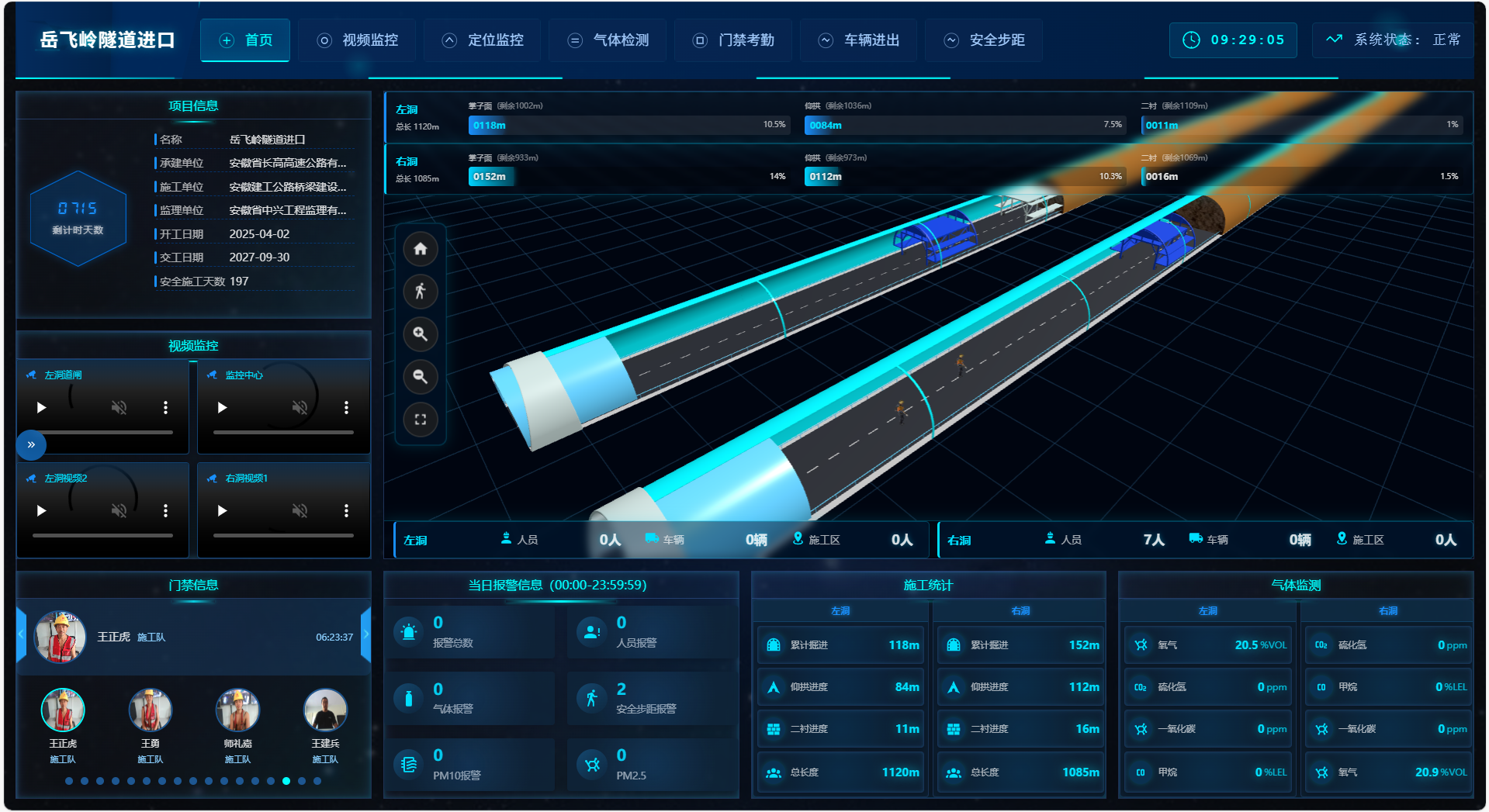
Task: Unmute the 左洞道闸 video
Action: coord(119,407)
